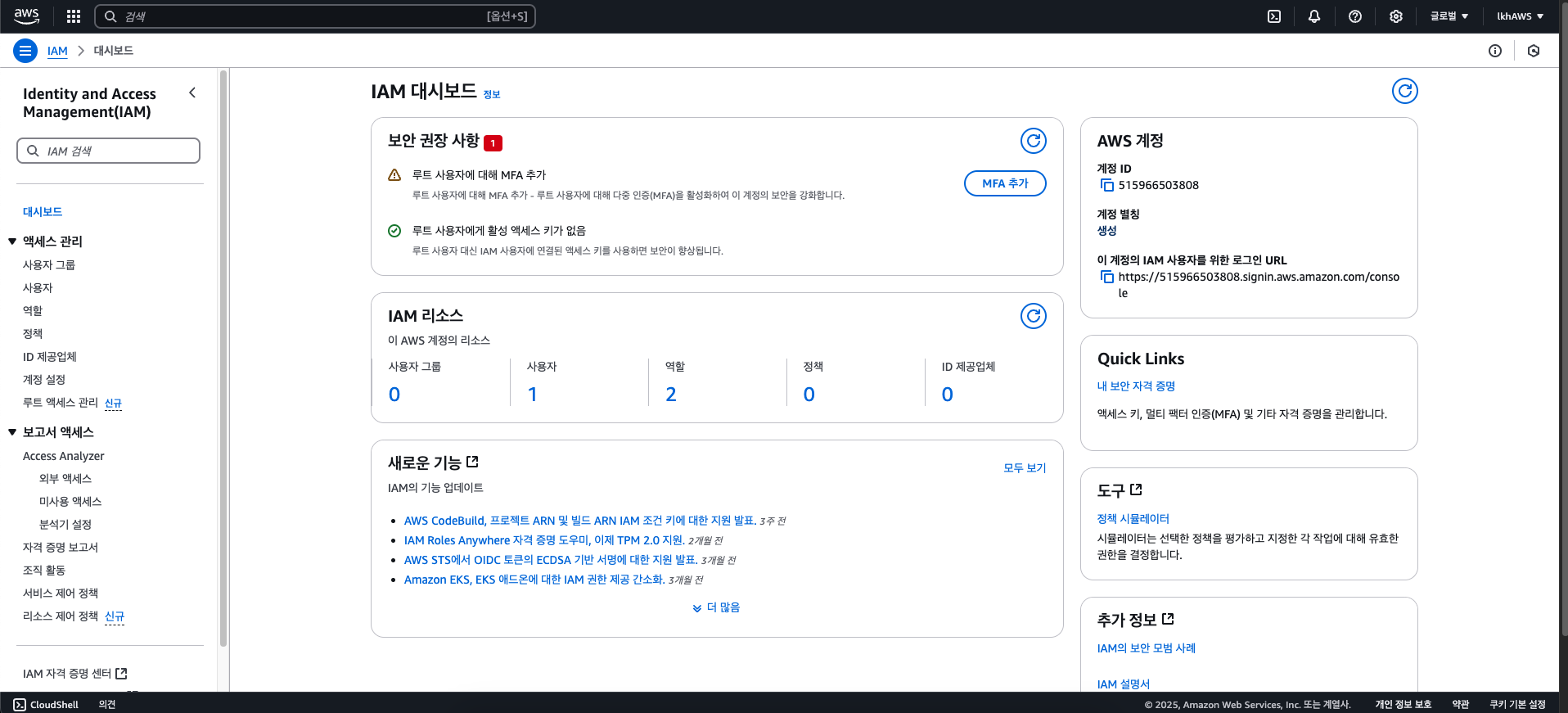Click external link icon beside 새로운 기능
1568x713 pixels.
[472, 462]
